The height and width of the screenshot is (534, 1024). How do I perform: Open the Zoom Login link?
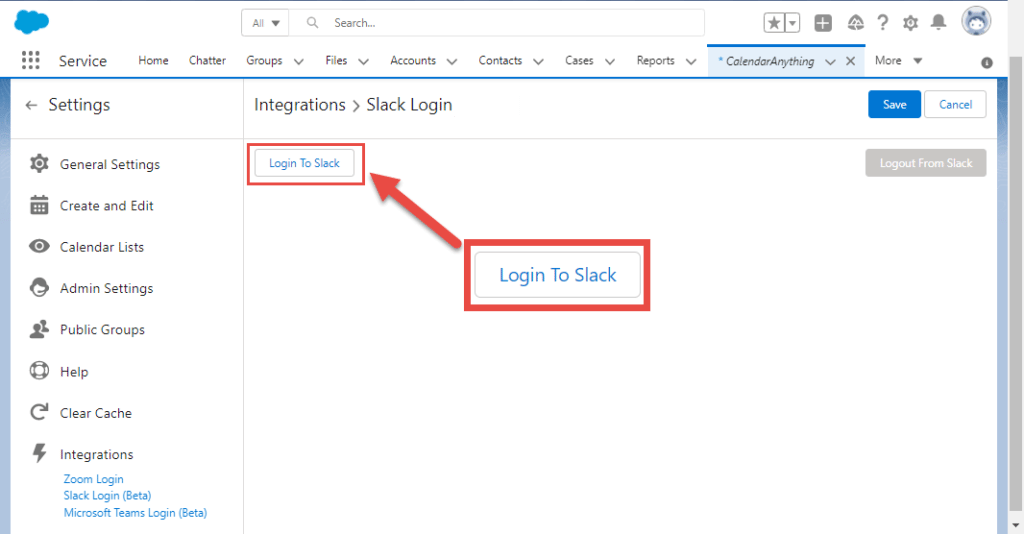(x=93, y=479)
